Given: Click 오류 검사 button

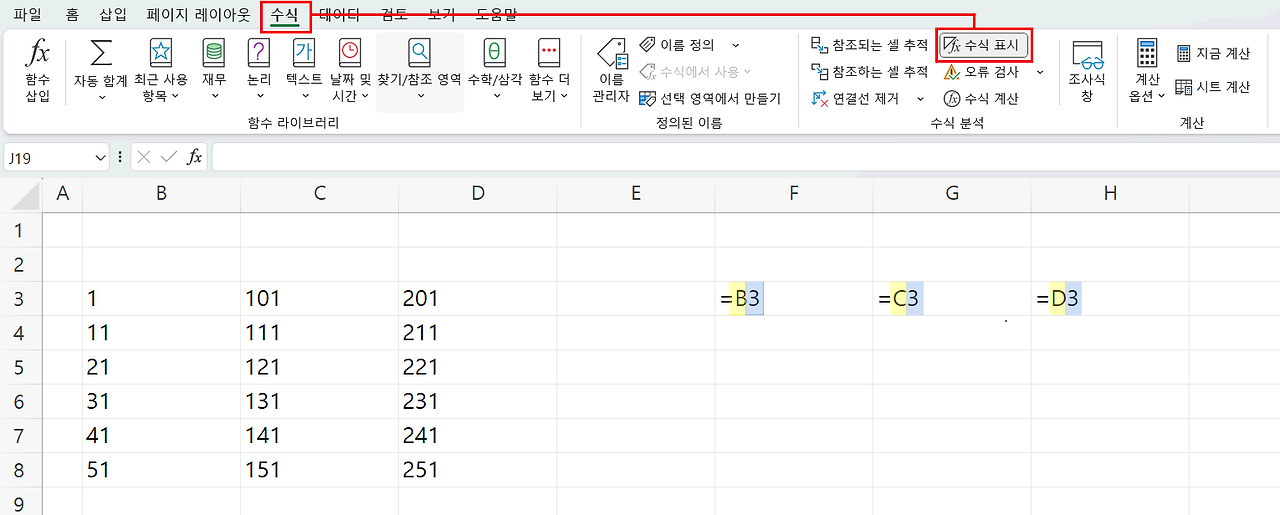Looking at the screenshot, I should [x=981, y=72].
